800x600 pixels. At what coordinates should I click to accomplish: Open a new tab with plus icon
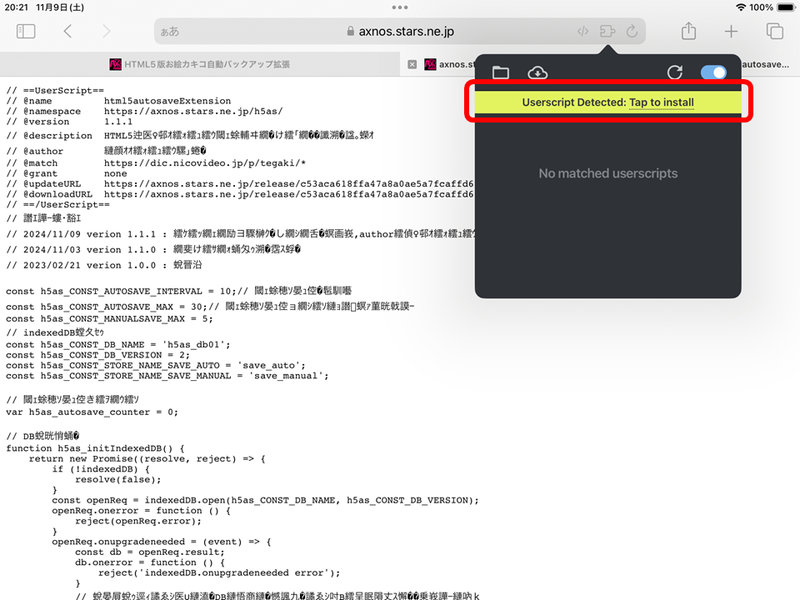pyautogui.click(x=731, y=32)
